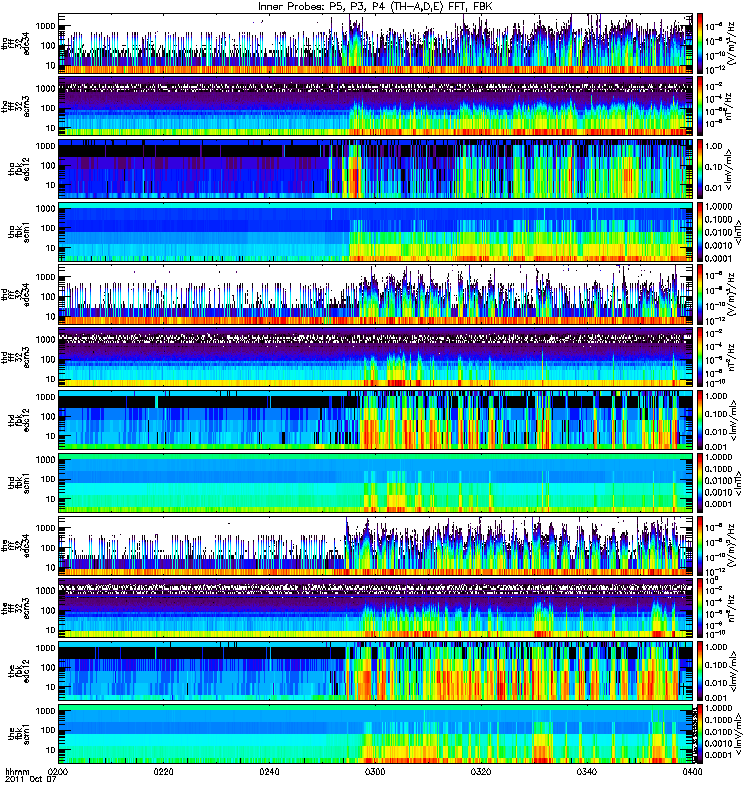This screenshot has height=800, width=750.
Task: Click the color bar beside the fbk edc12 panel
Action: tap(700, 671)
